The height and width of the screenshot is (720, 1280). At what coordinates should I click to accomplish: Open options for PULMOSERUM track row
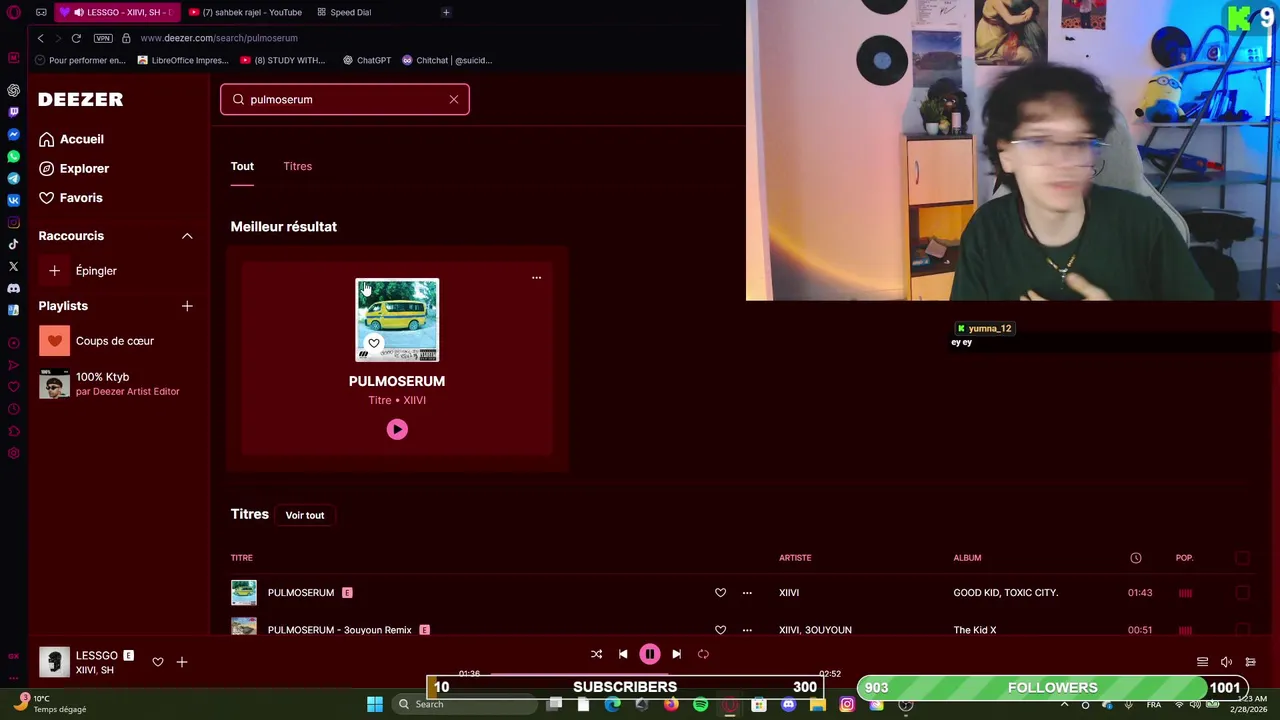click(x=747, y=593)
